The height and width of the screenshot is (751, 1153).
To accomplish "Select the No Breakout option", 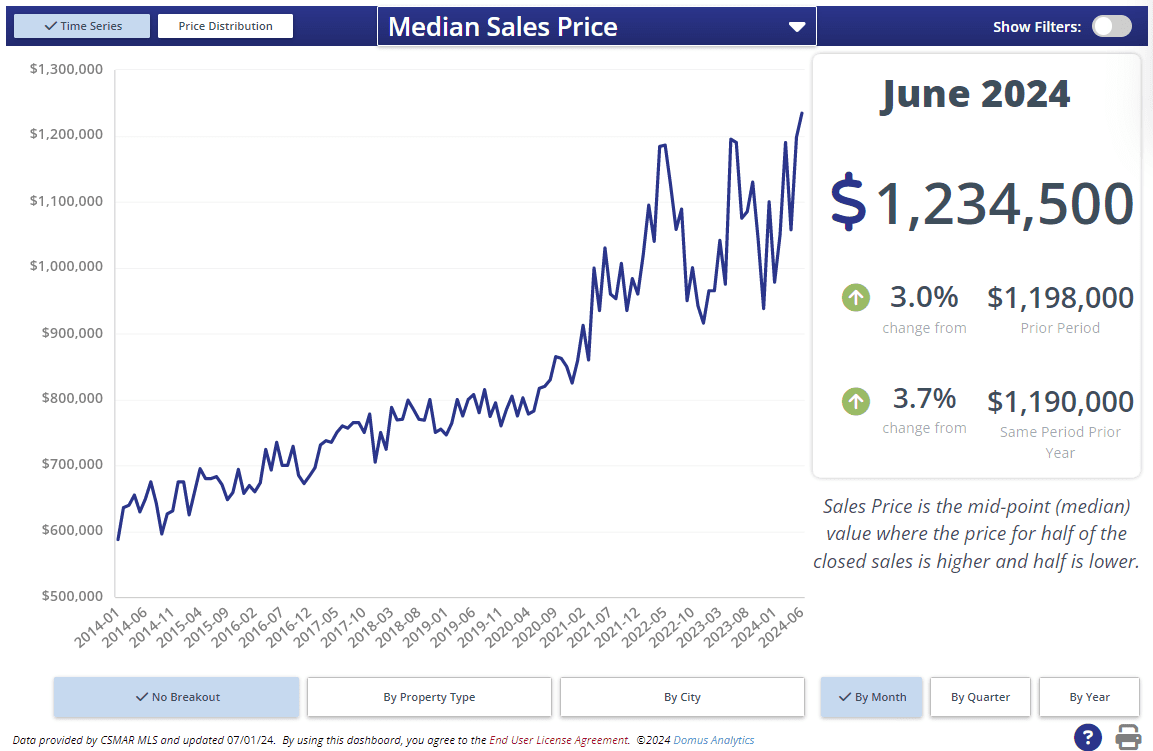I will pyautogui.click(x=176, y=697).
